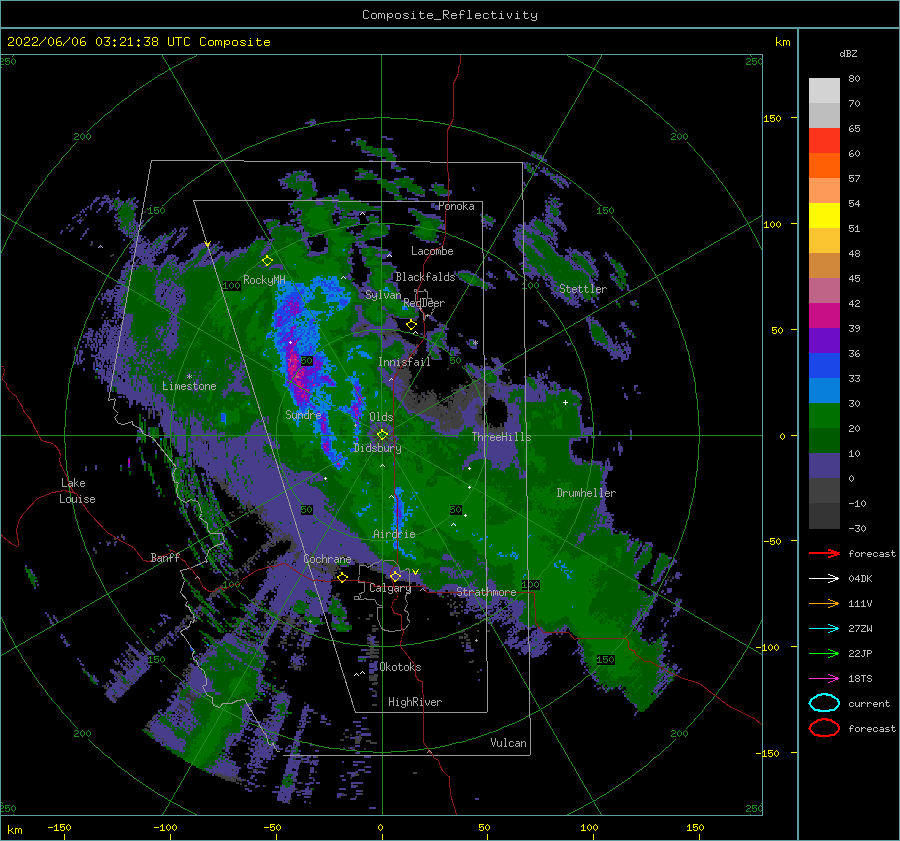Click the Didsbury label on map
900x841 pixels.
tap(377, 448)
